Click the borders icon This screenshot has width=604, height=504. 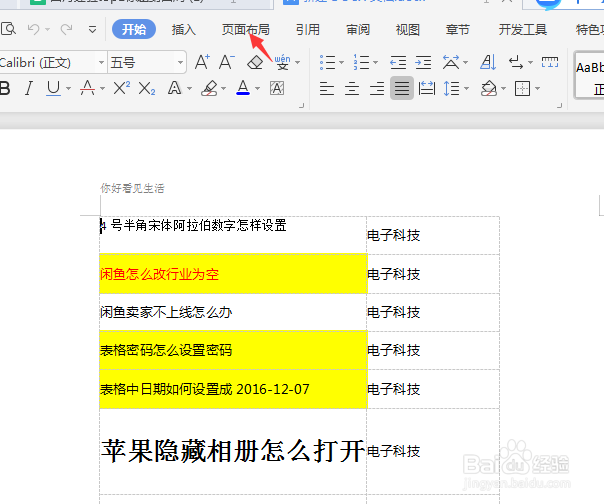[x=522, y=89]
